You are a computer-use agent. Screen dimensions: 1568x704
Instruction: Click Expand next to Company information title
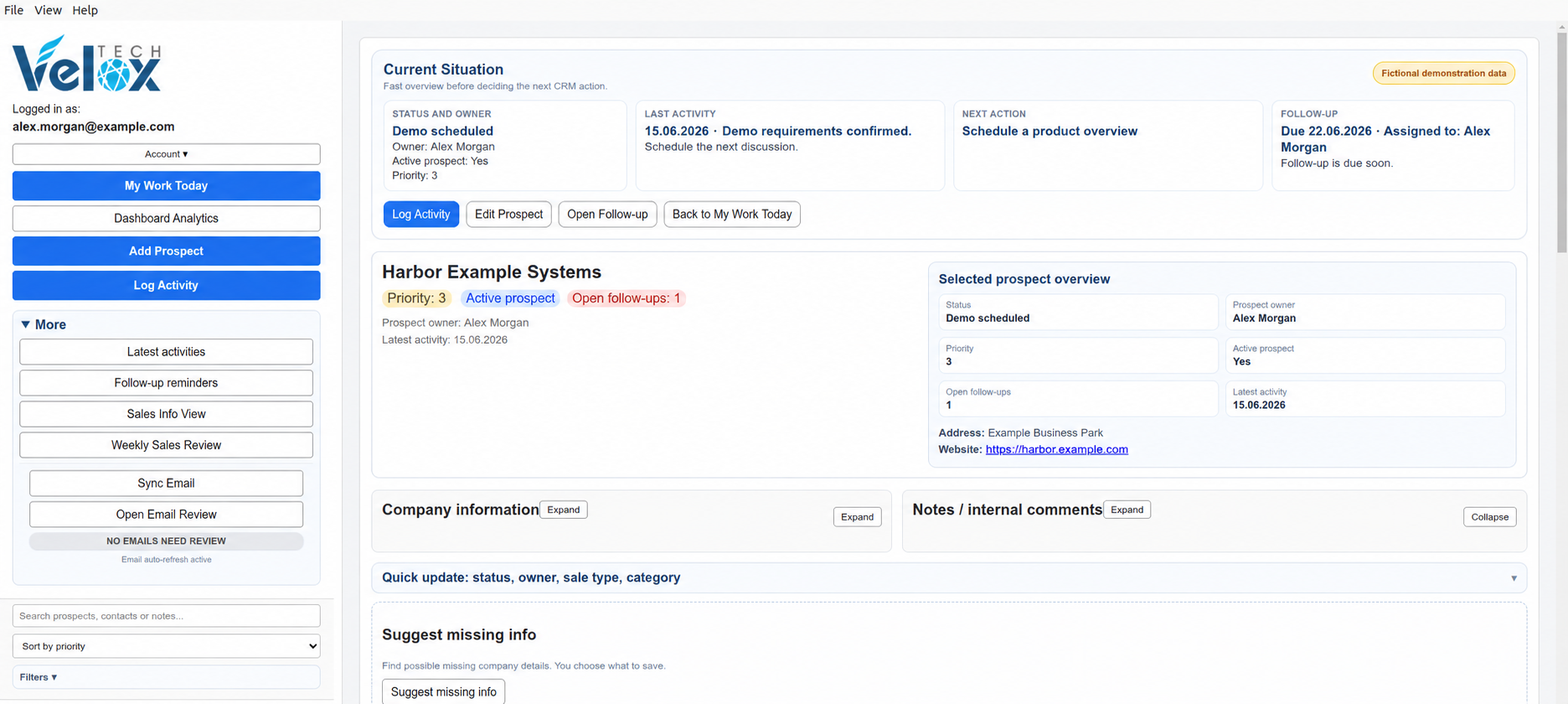pos(564,510)
